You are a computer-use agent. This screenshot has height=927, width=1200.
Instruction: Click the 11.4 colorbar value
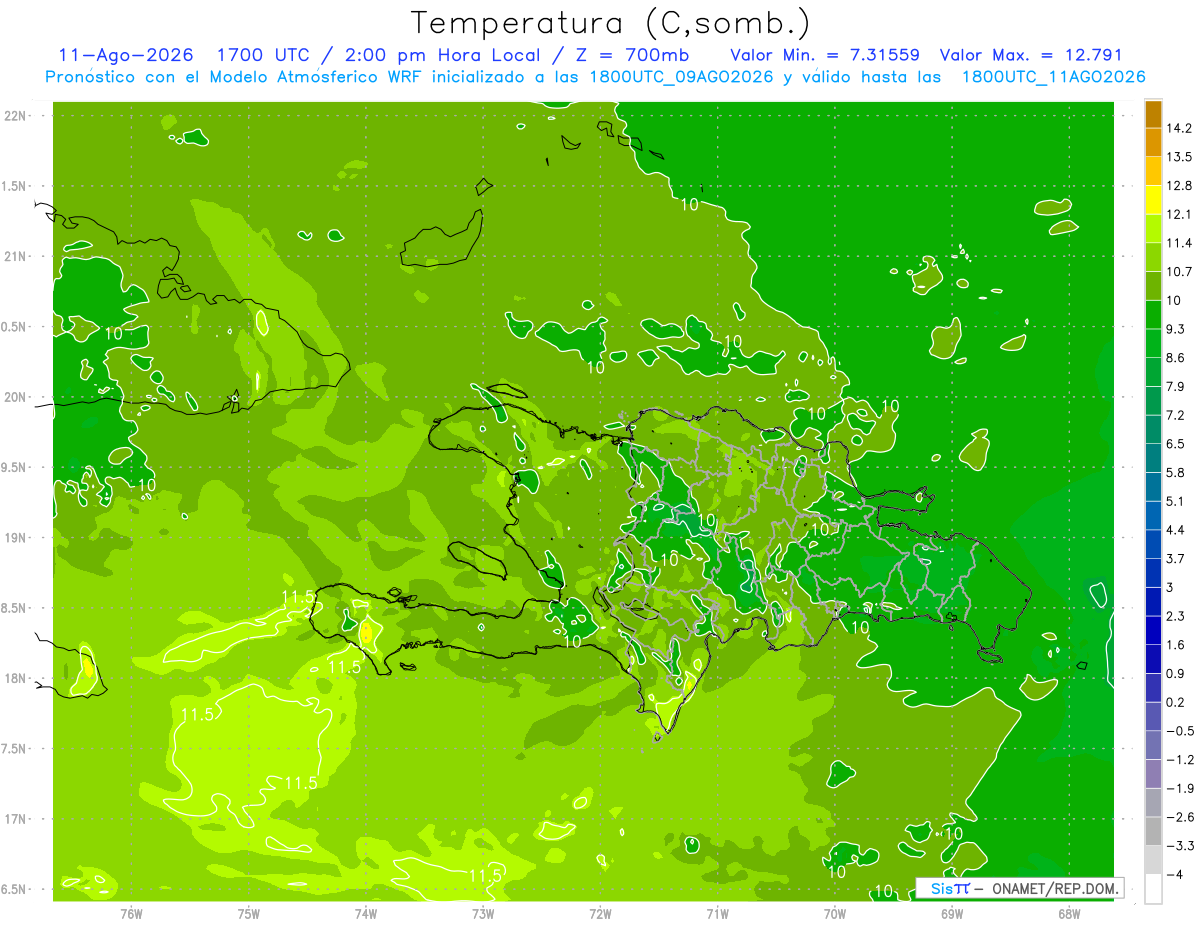click(1178, 243)
